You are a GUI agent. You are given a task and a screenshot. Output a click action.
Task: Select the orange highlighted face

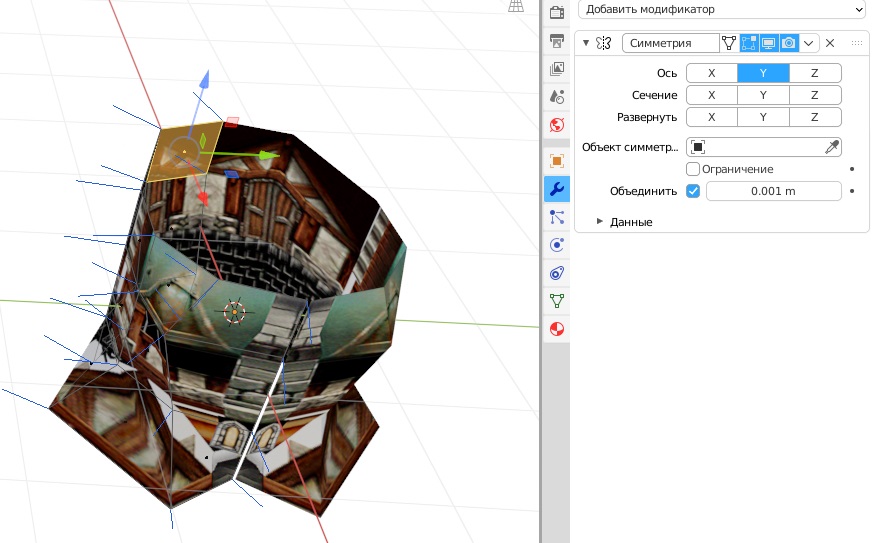184,151
